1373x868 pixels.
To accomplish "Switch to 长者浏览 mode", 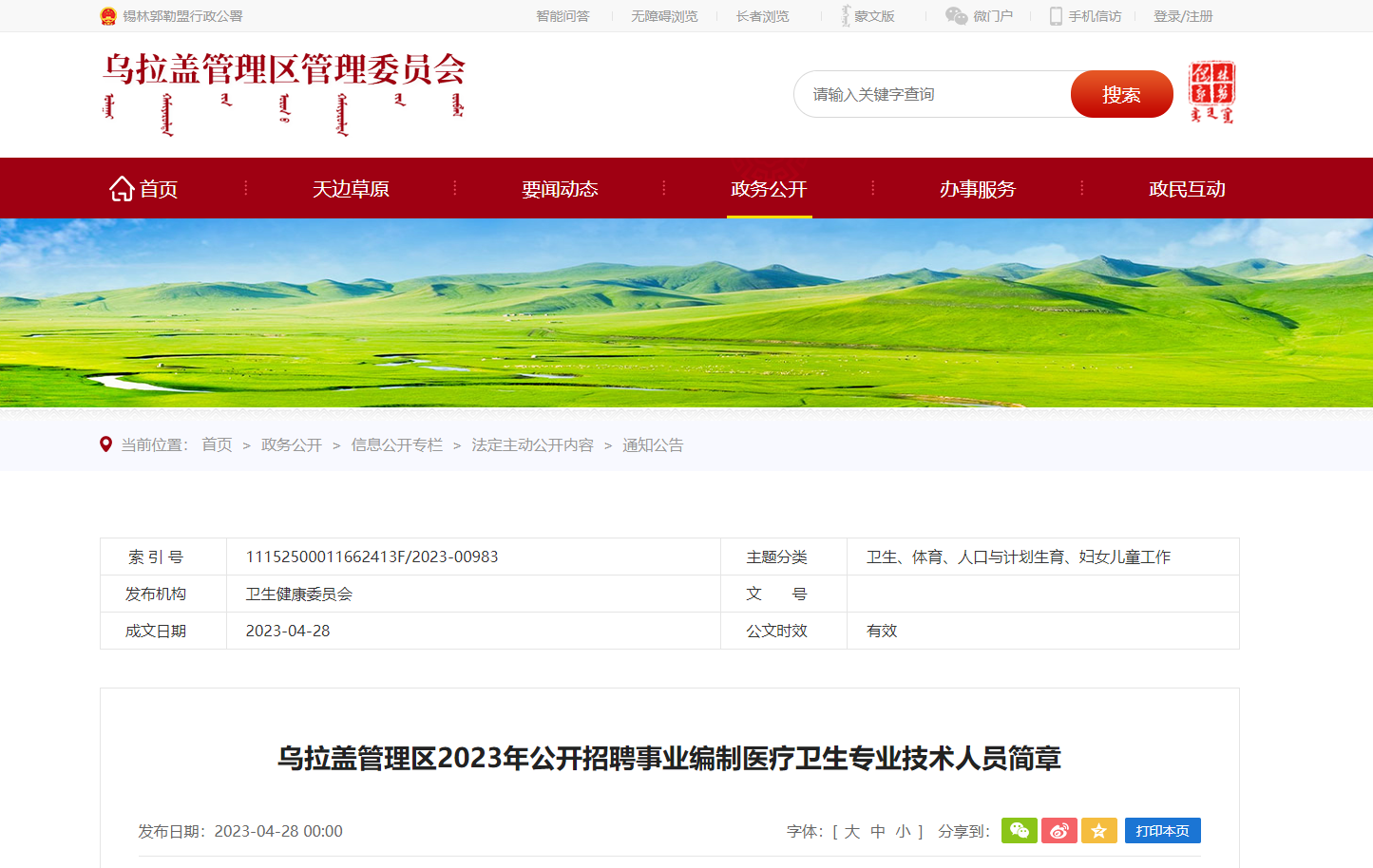I will click(762, 16).
